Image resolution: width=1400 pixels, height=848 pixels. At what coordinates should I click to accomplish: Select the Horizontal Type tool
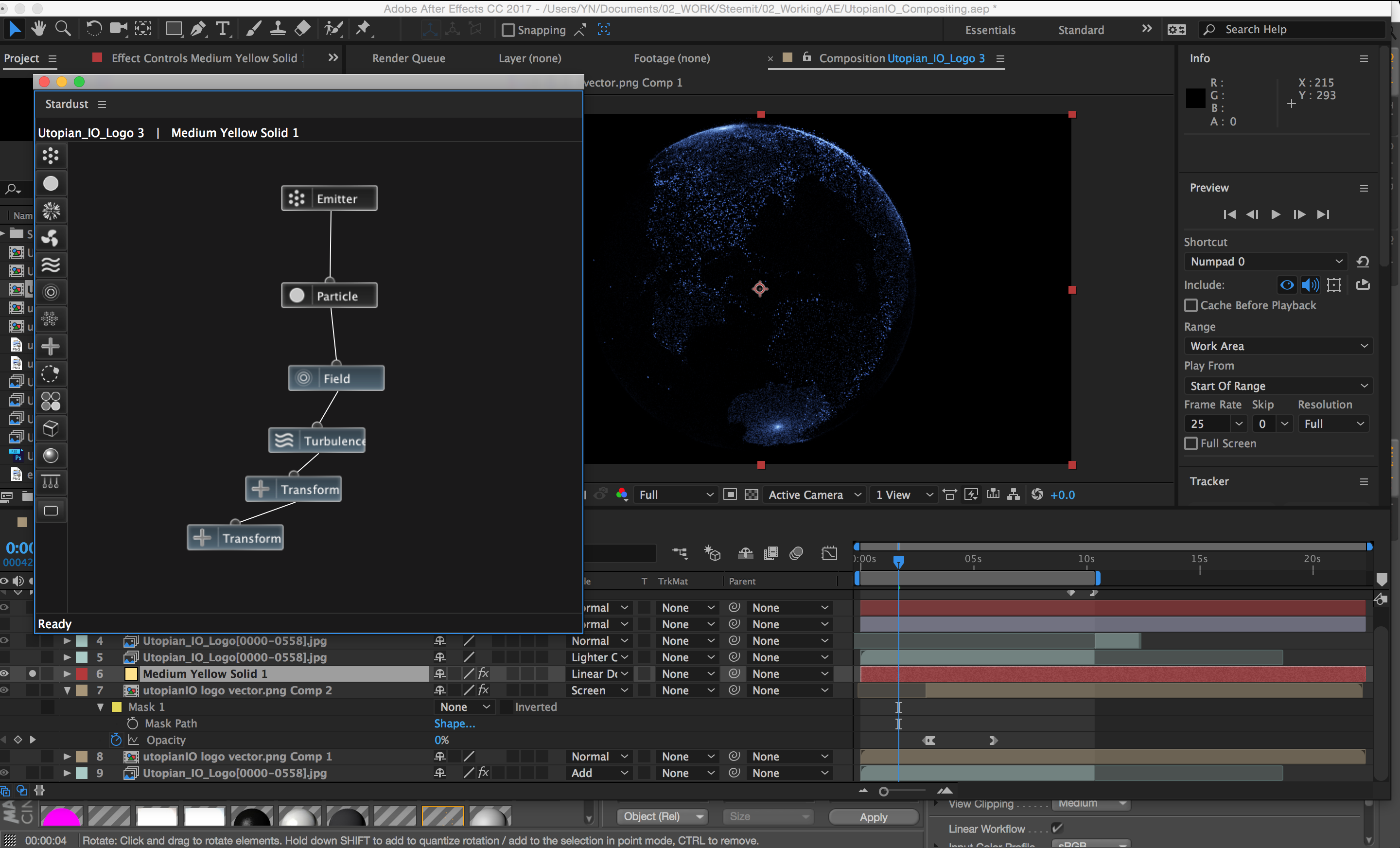[223, 28]
